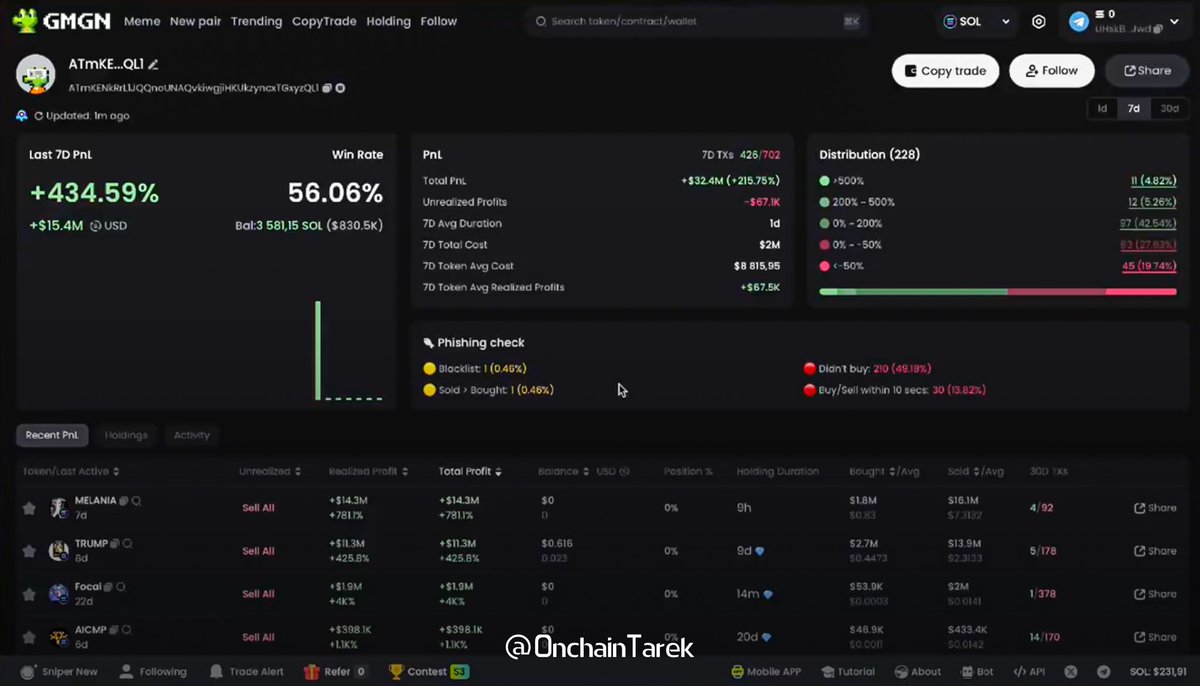Click the Share button near Follow
The width and height of the screenshot is (1200, 686).
tap(1147, 71)
